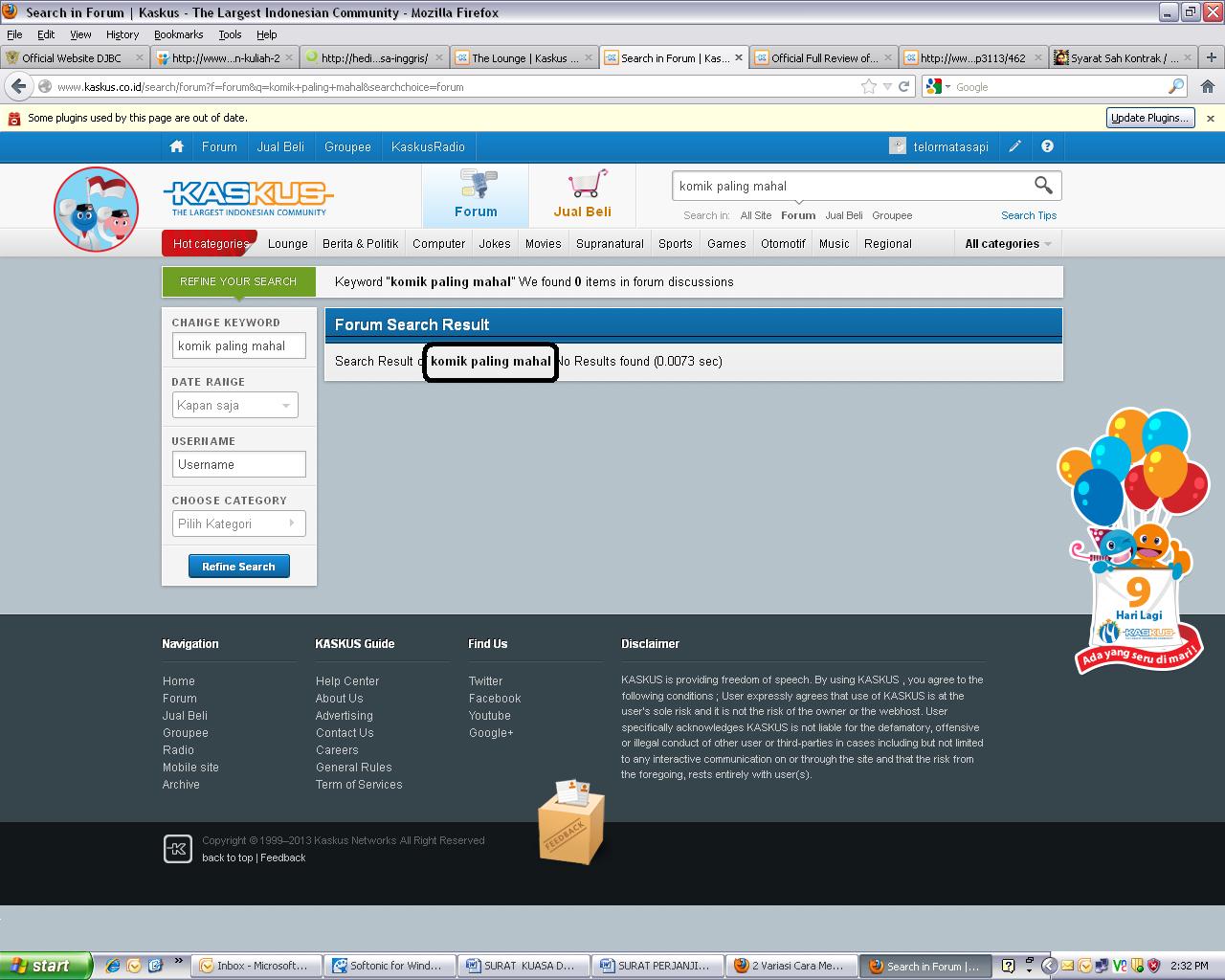Click the Google search bar magnifier
1225x980 pixels.
pyautogui.click(x=1176, y=86)
